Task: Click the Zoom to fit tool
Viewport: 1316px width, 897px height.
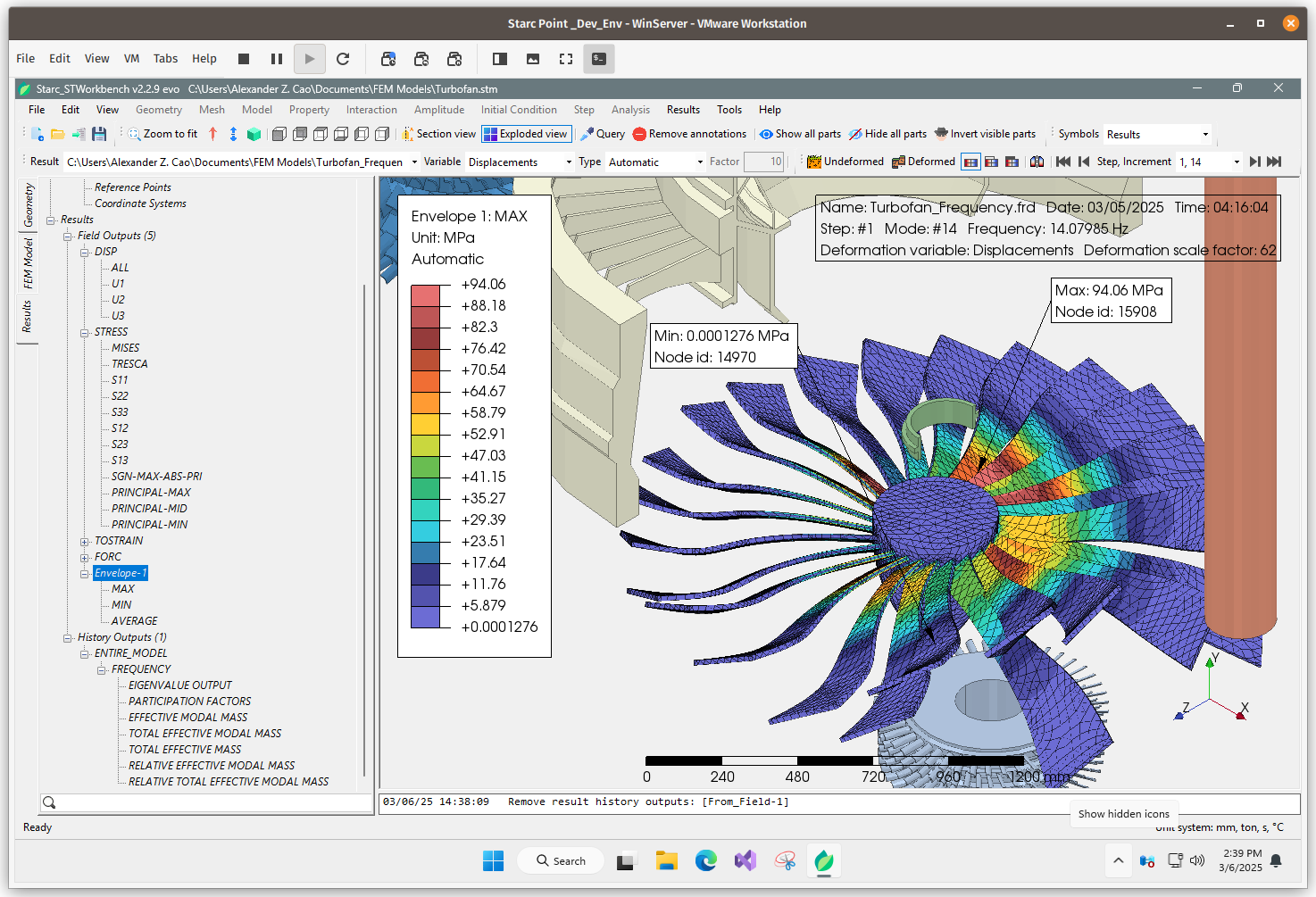Action: pyautogui.click(x=163, y=134)
